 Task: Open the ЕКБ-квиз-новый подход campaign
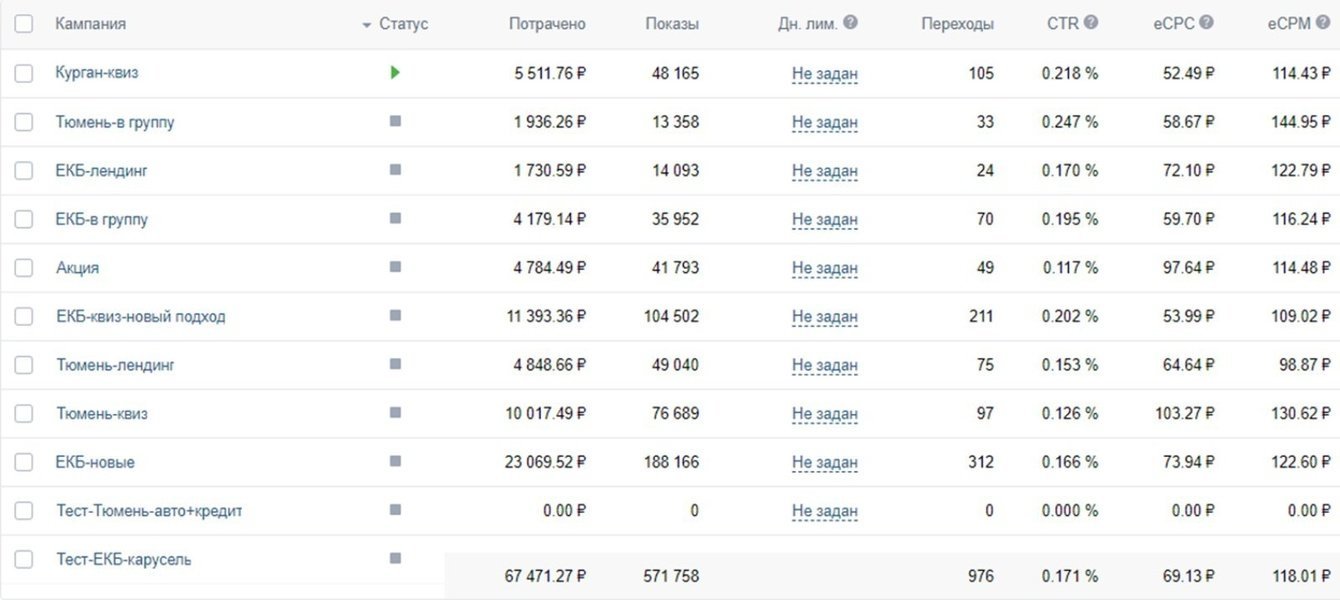pos(141,316)
